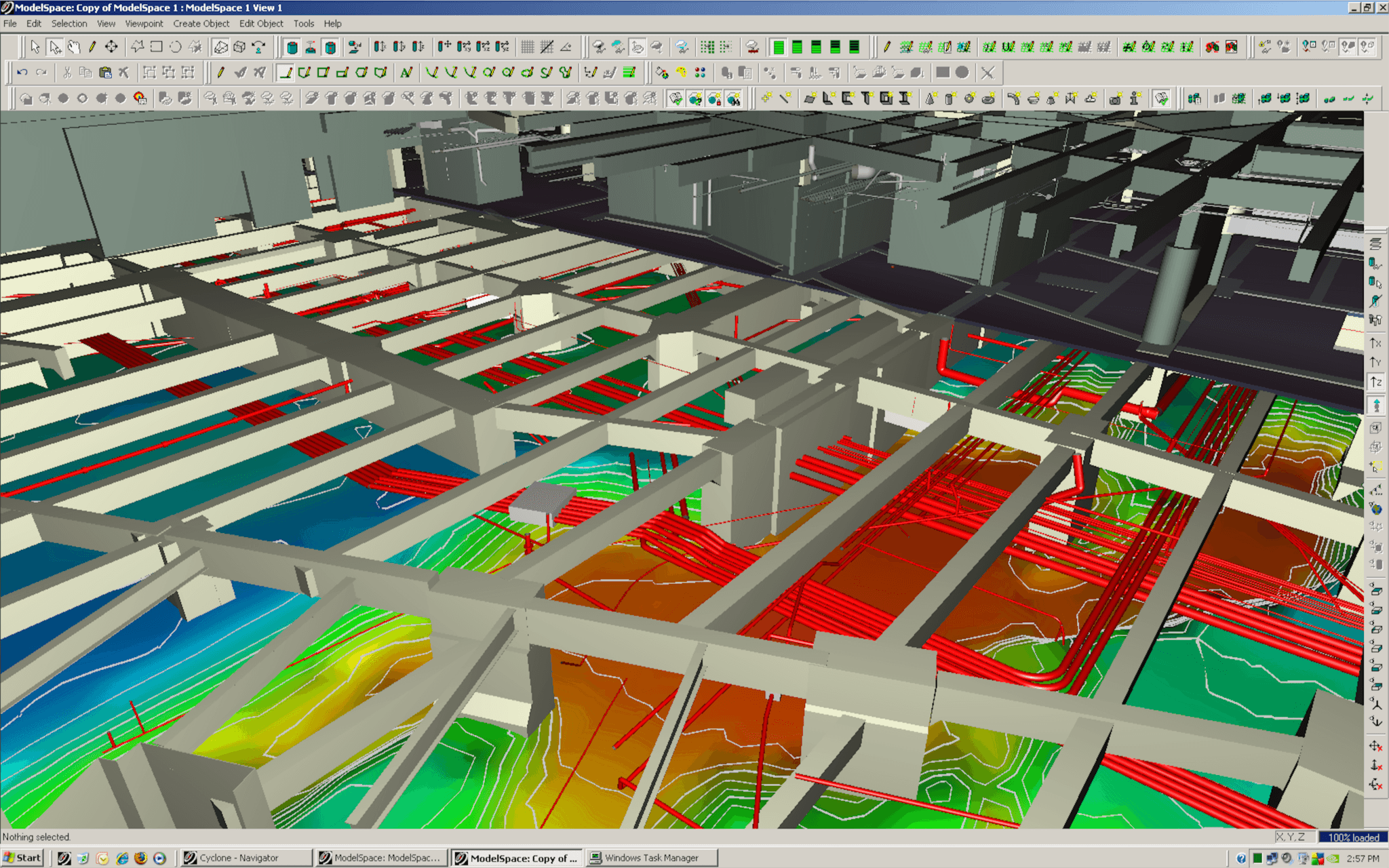1389x868 pixels.
Task: Switch to Windows Task Manager taskbar button
Action: (652, 858)
